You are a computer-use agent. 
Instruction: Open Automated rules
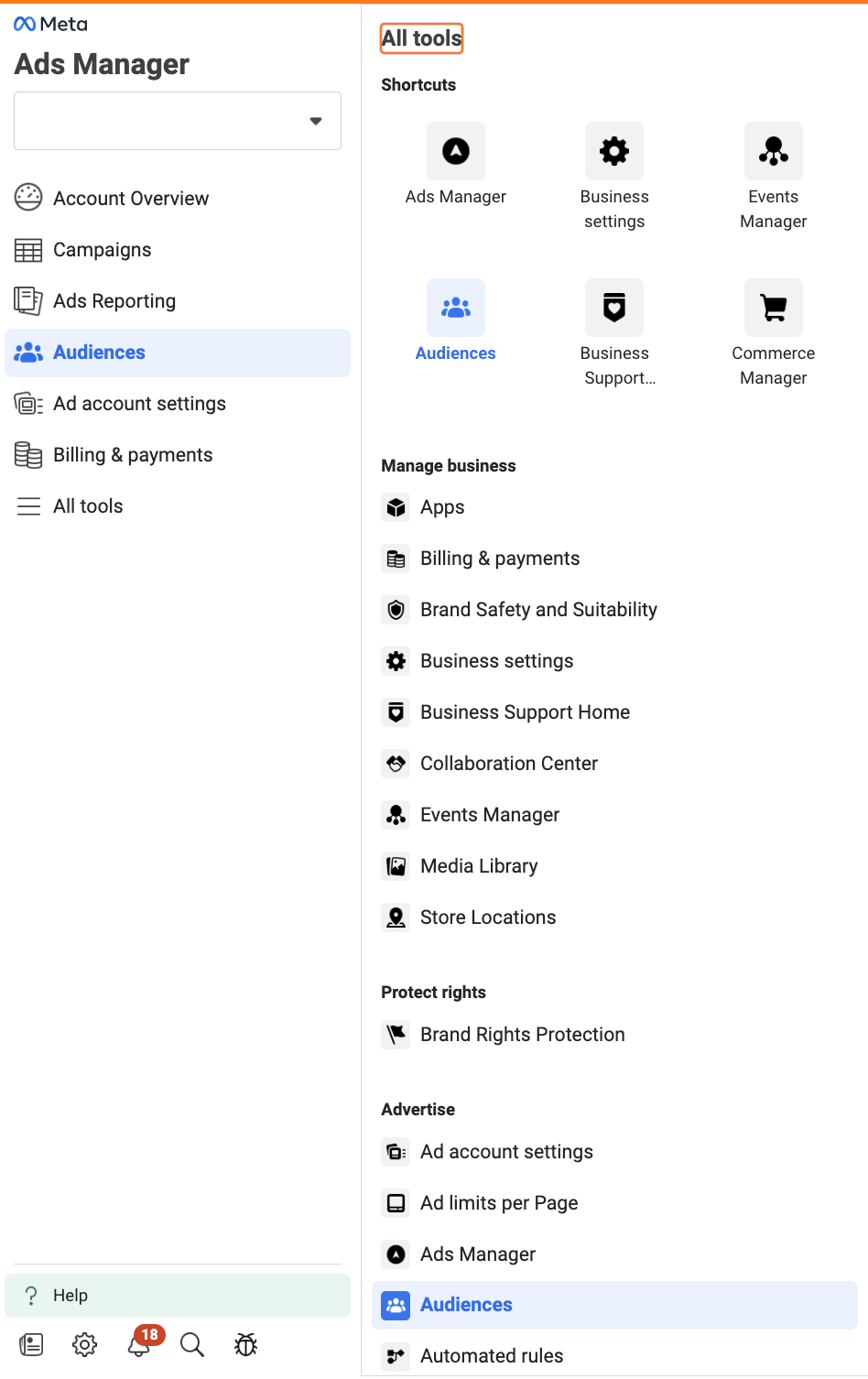click(x=614, y=1356)
